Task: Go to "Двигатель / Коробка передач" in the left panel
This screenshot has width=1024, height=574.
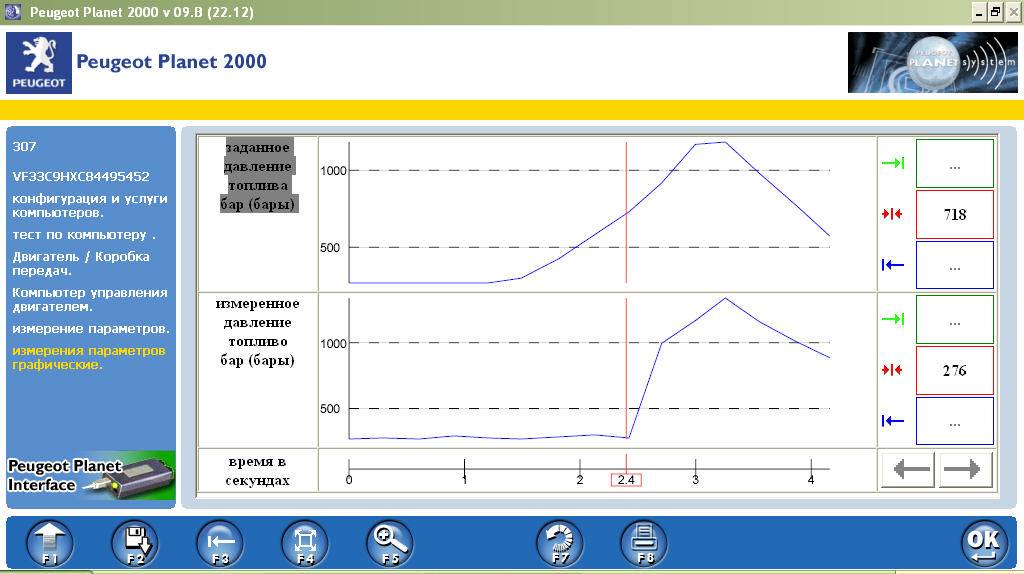Action: [x=81, y=263]
